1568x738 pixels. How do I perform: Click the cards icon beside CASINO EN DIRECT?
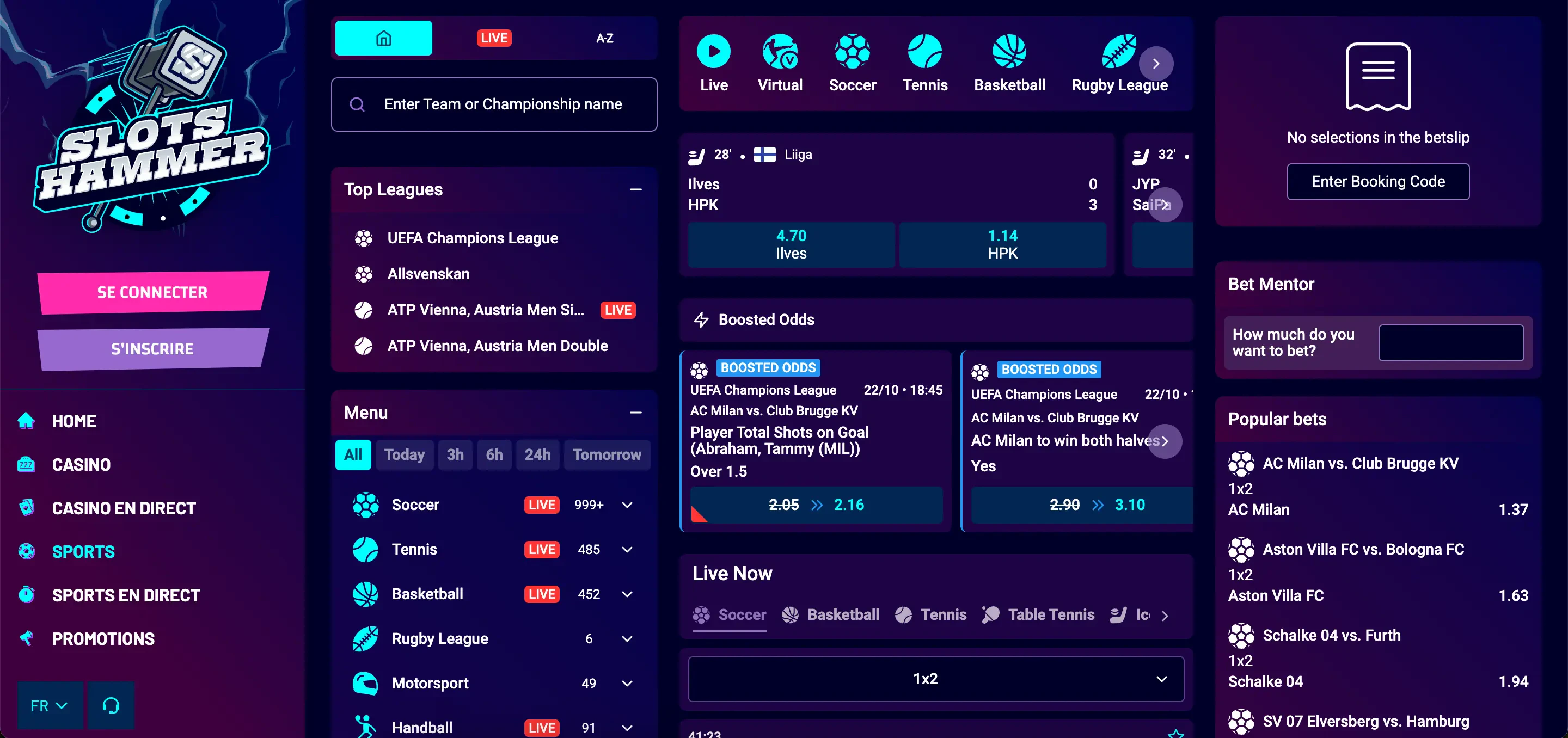(26, 507)
